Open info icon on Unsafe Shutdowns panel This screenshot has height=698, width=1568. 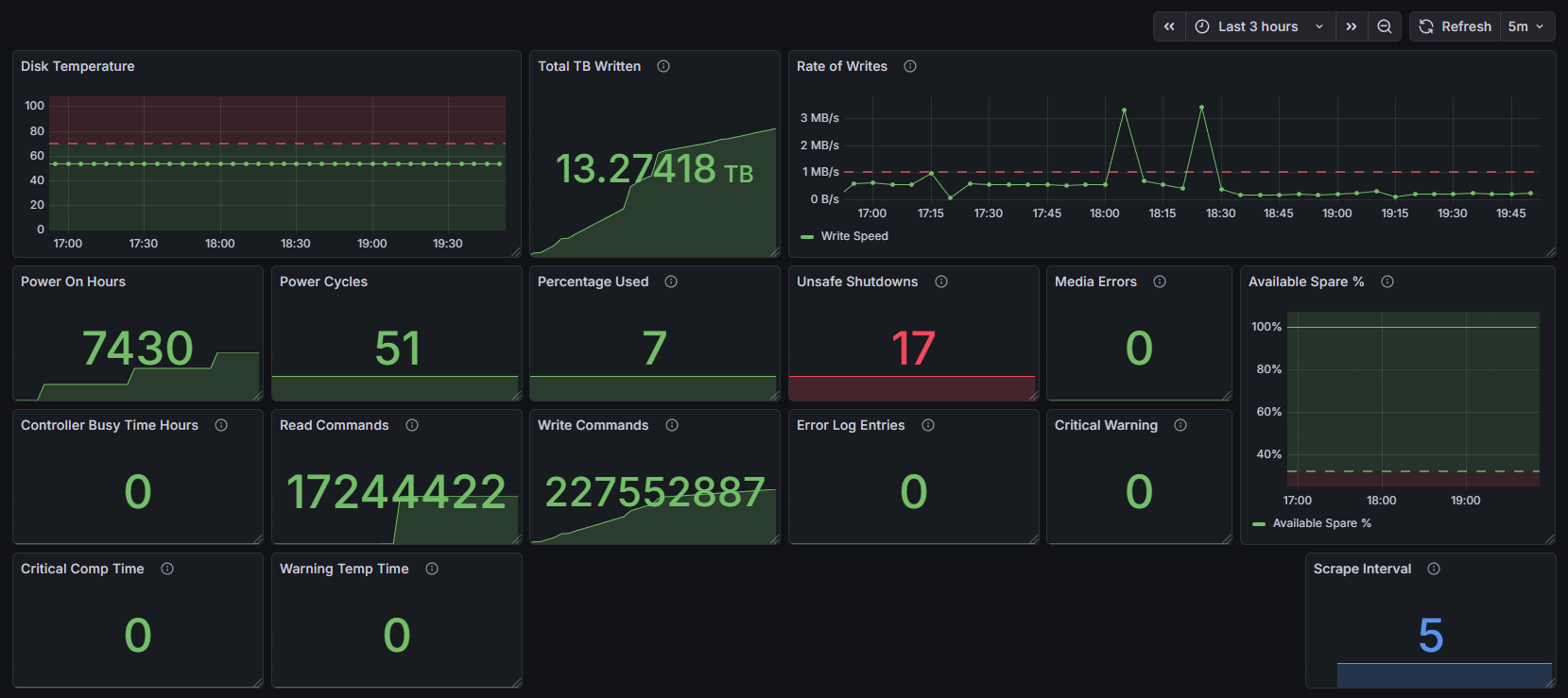(x=941, y=281)
